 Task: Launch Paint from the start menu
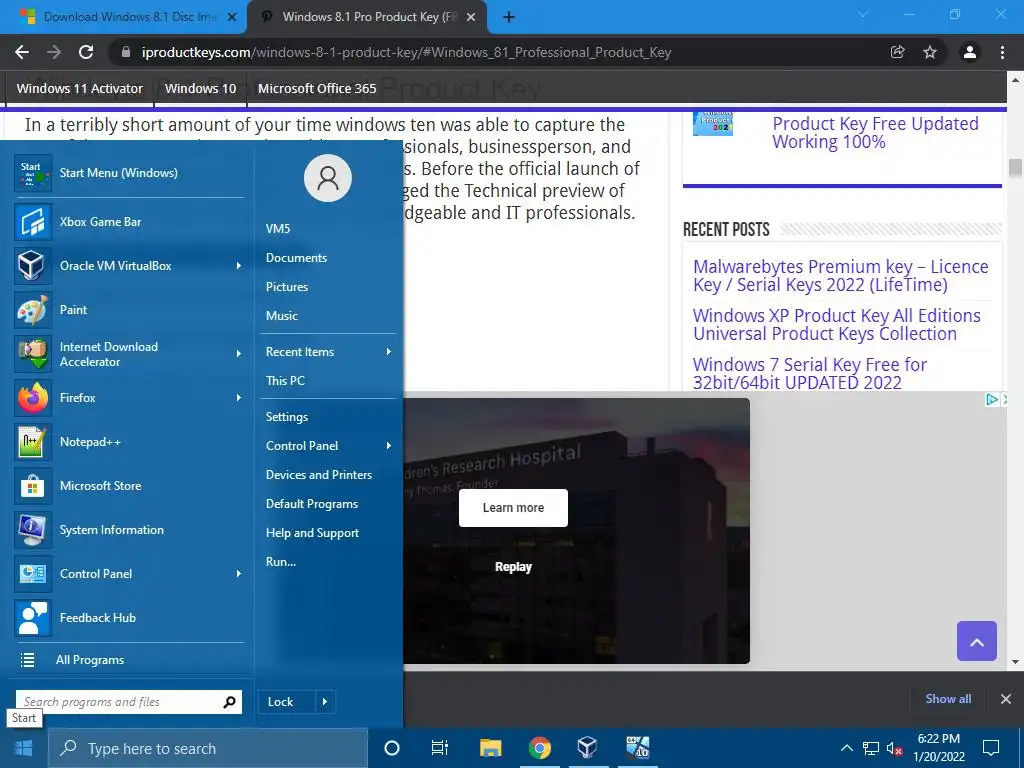coord(33,310)
